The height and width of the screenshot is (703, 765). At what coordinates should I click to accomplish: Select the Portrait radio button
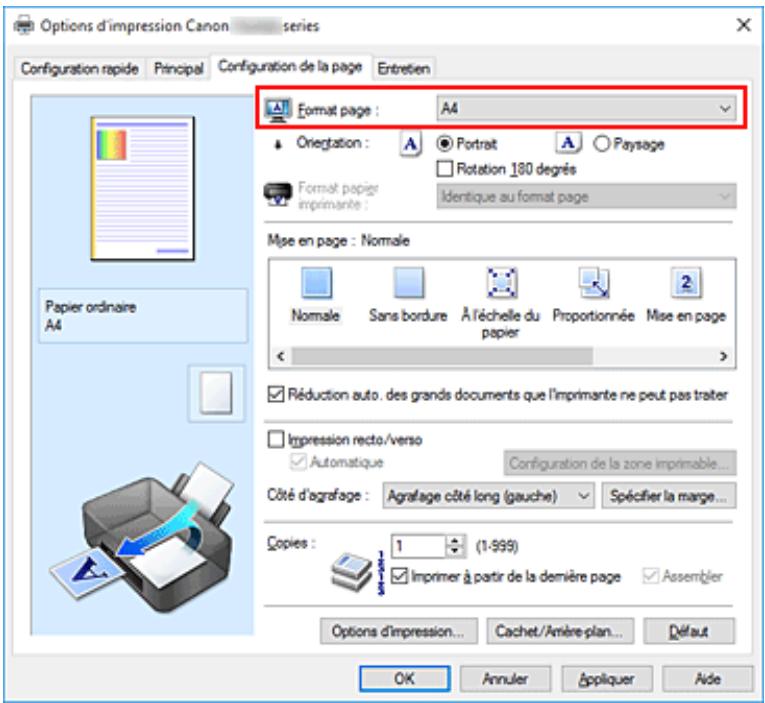pyautogui.click(x=444, y=143)
